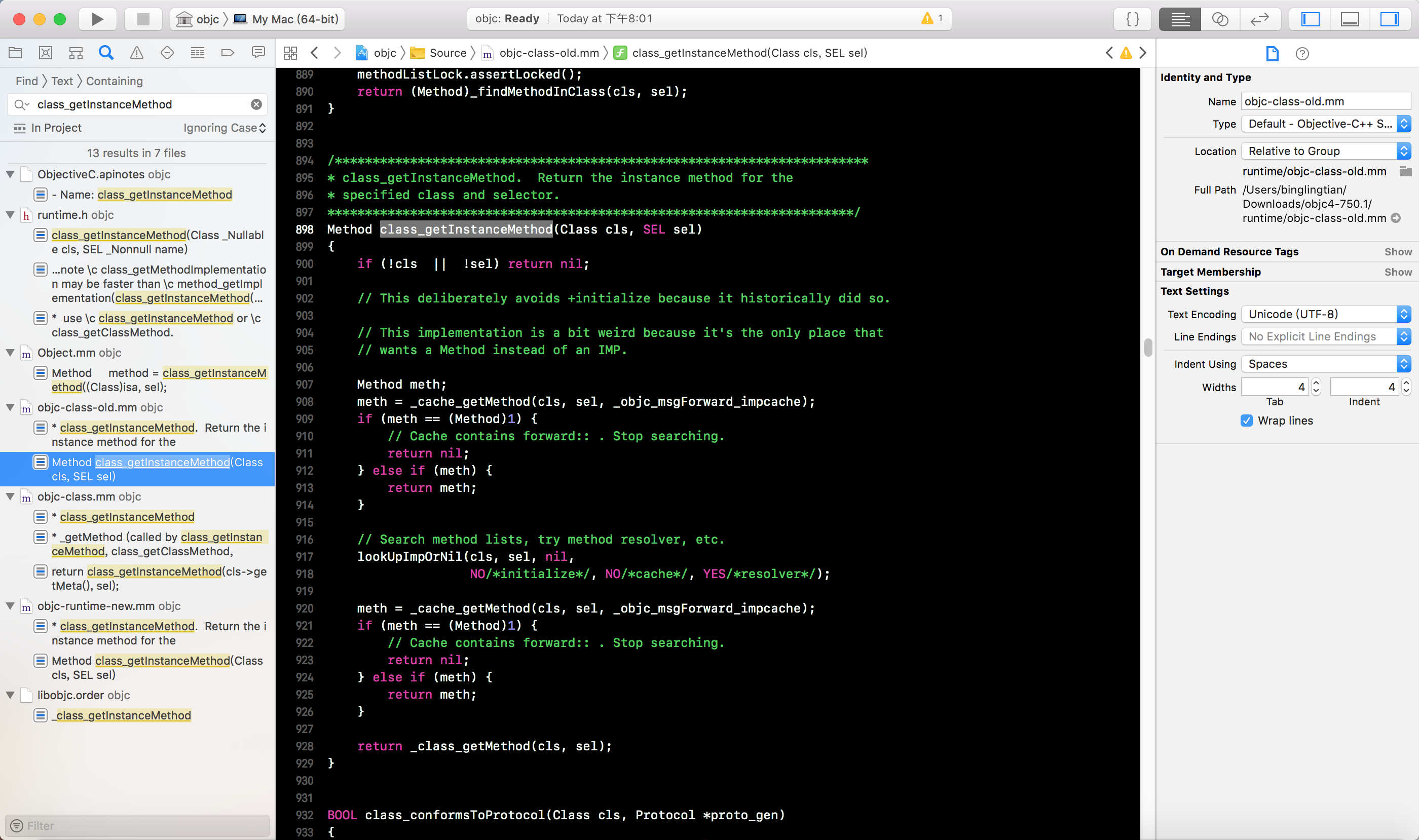Open the Text Encoding dropdown
Screen dimensions: 1419x840
pos(1325,314)
